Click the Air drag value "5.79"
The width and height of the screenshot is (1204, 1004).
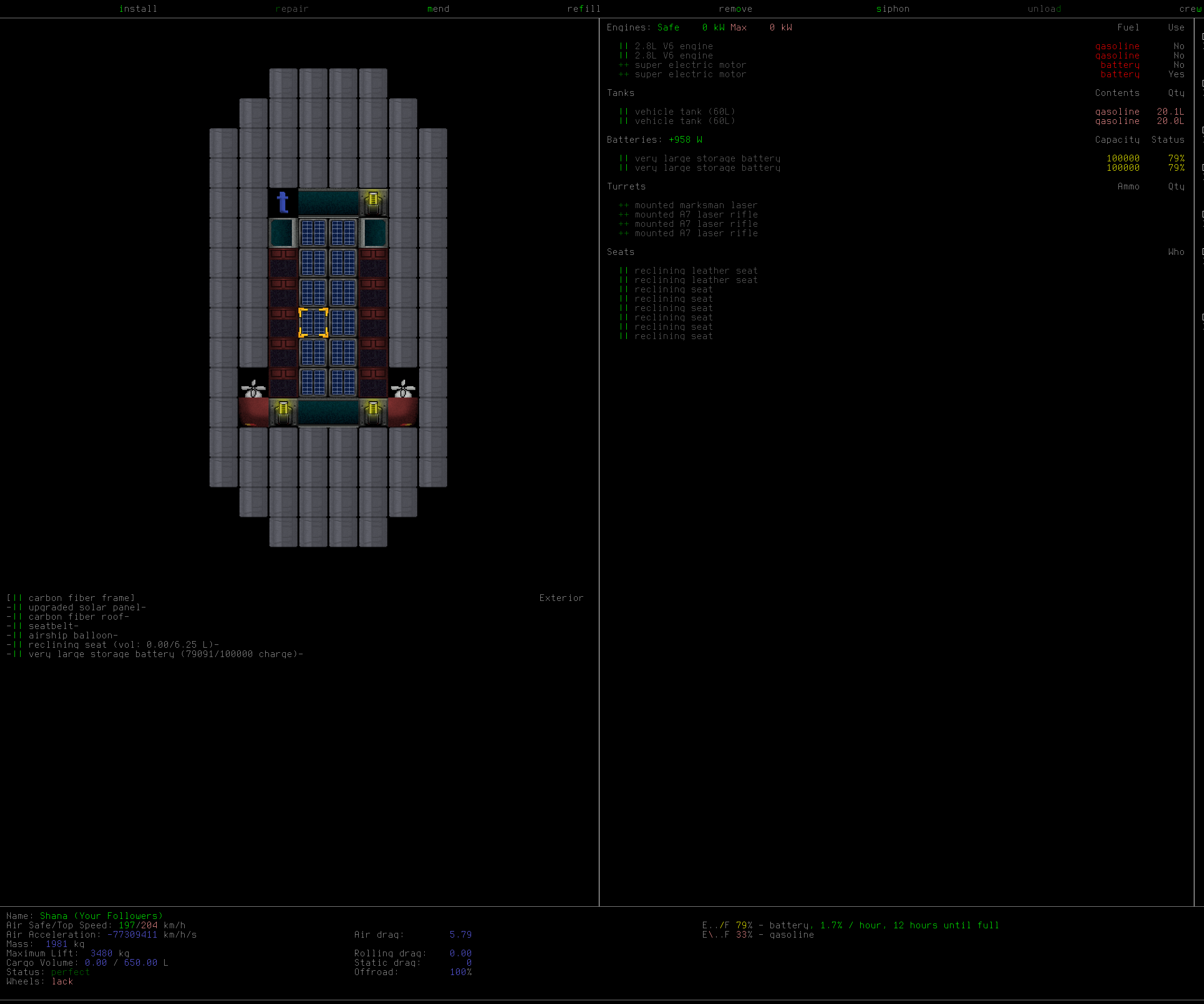[x=460, y=935]
